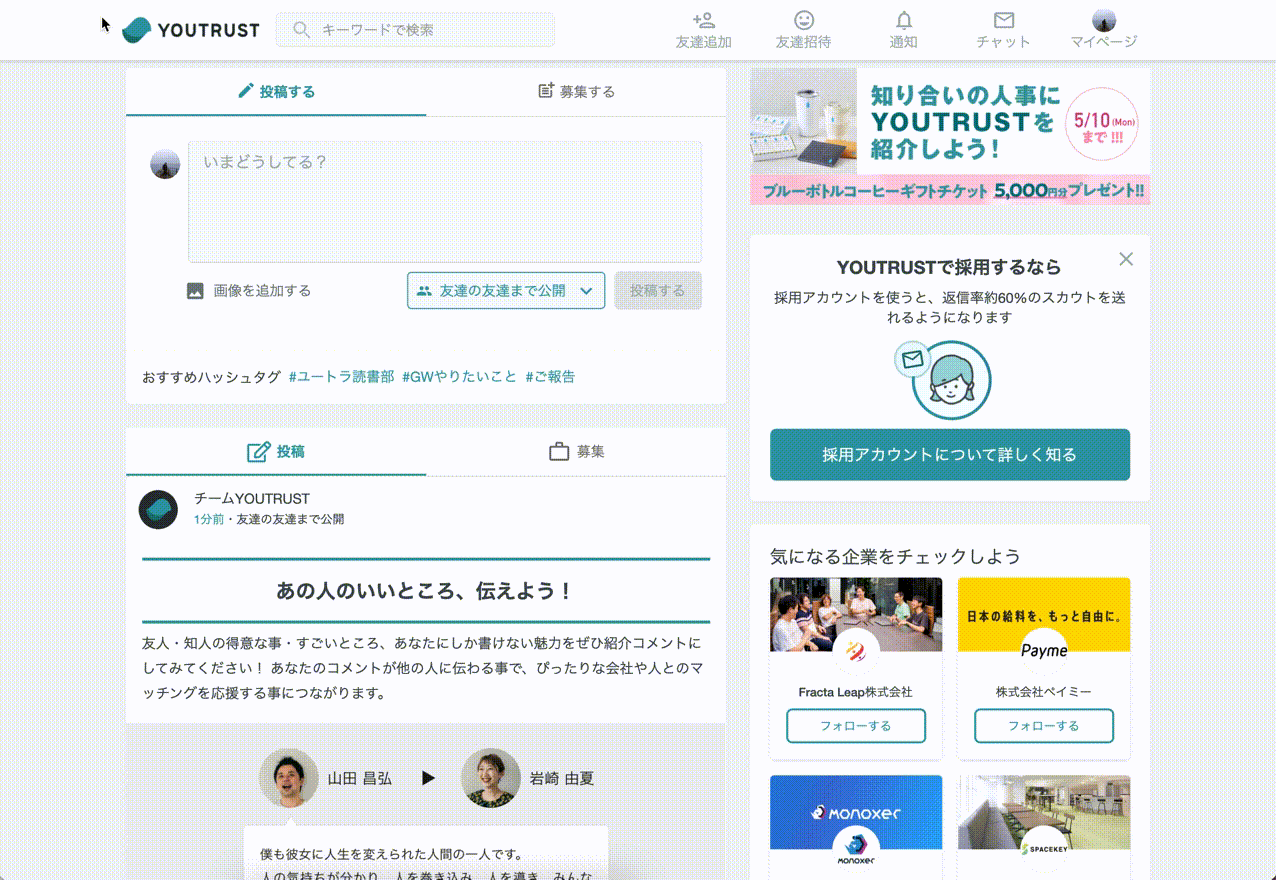
Task: Open hashtag #GWやりたいこと
Action: pos(460,377)
